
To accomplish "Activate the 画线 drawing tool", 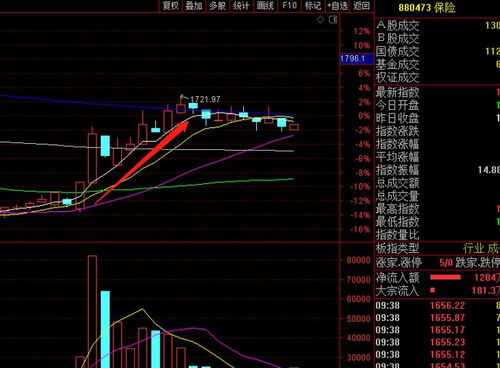I will (x=265, y=6).
